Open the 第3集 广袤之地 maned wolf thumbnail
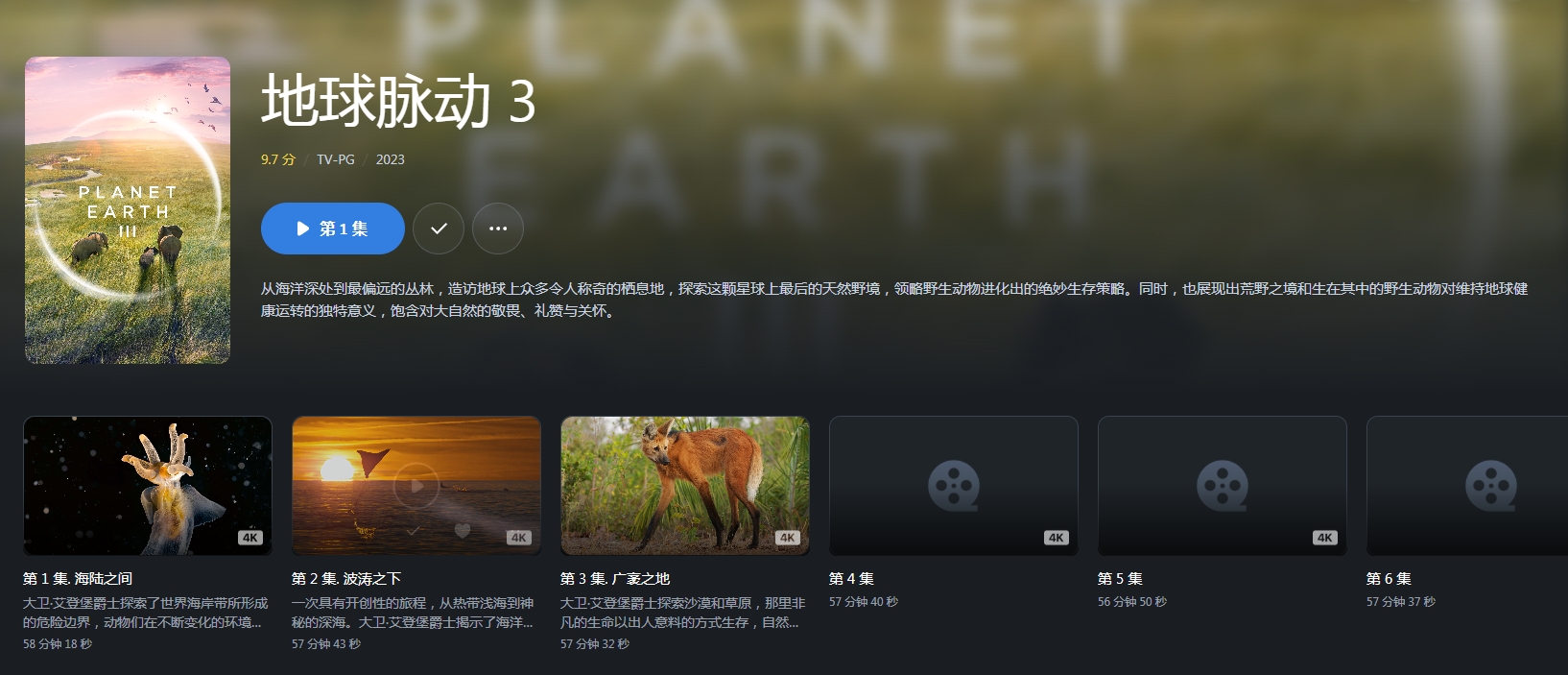1568x675 pixels. tap(685, 486)
